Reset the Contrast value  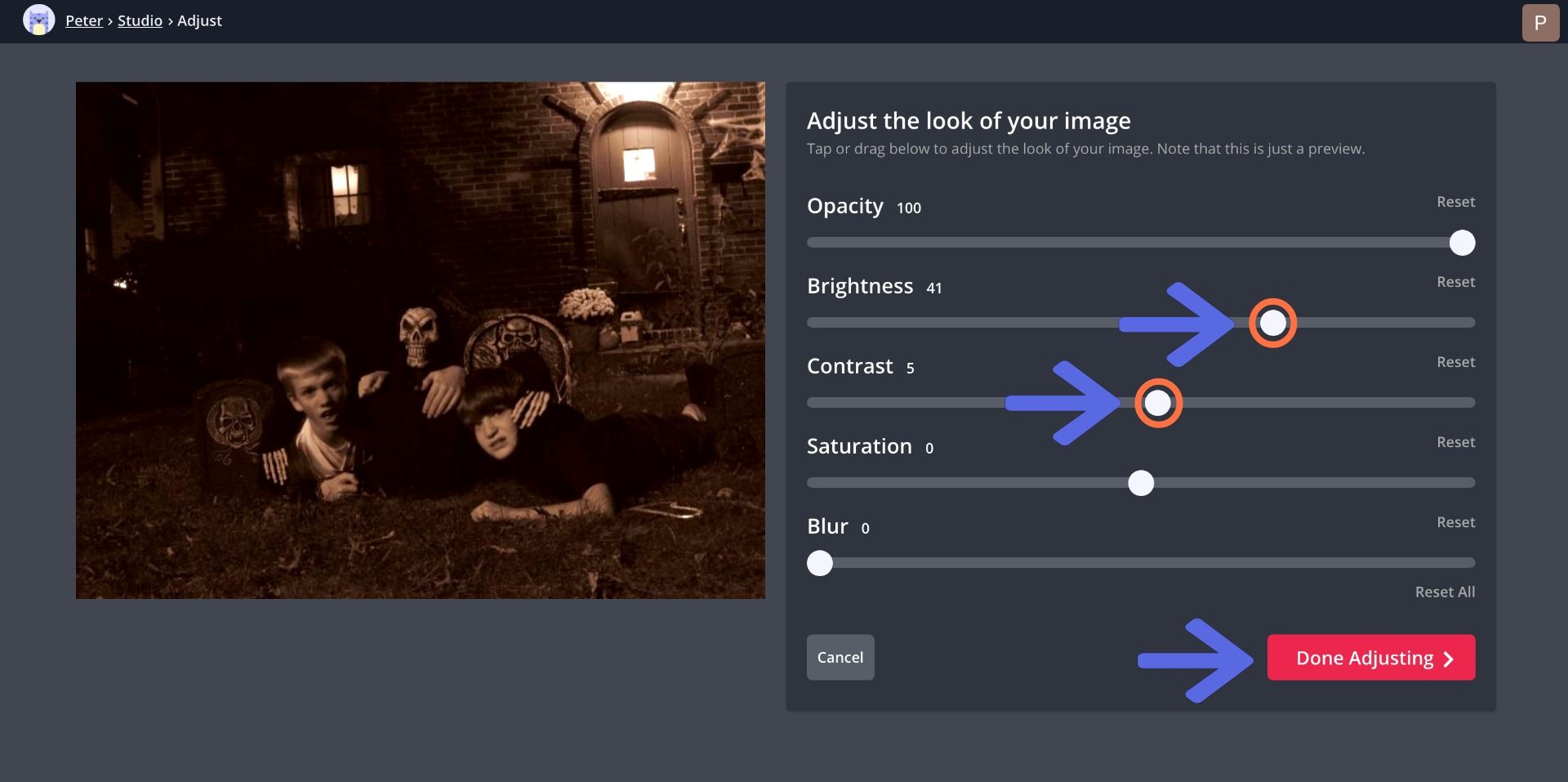pos(1455,362)
